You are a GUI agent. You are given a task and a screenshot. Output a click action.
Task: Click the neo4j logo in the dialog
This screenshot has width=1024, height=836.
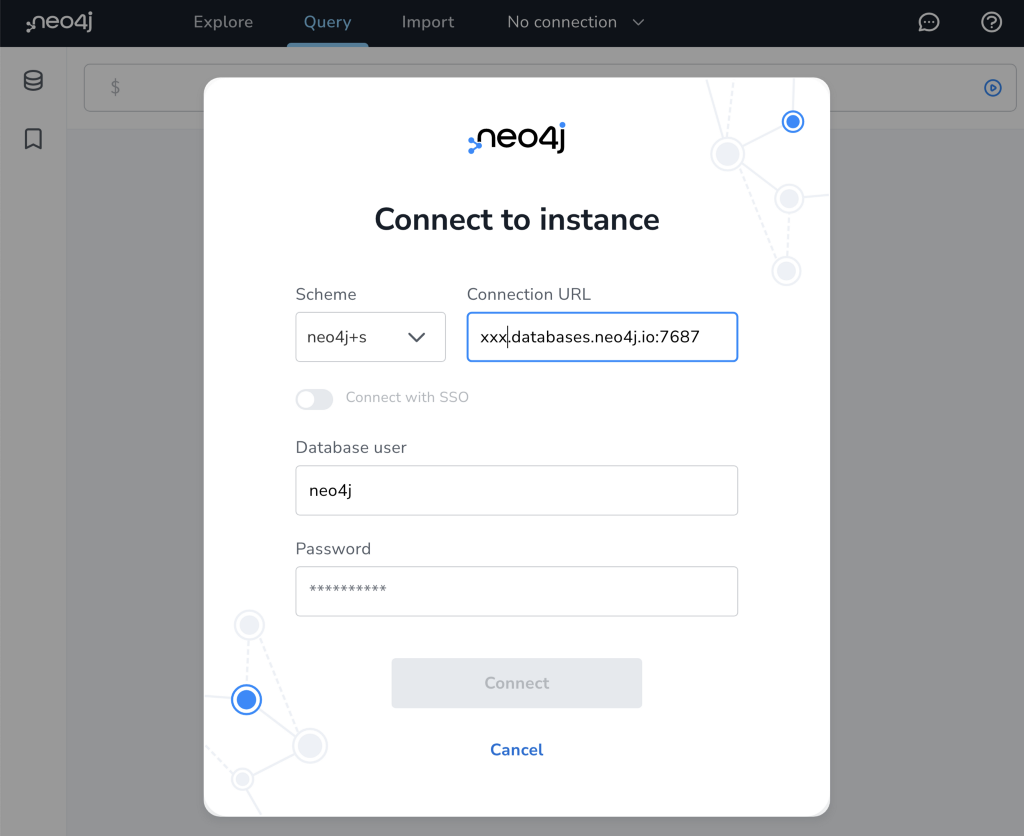517,138
